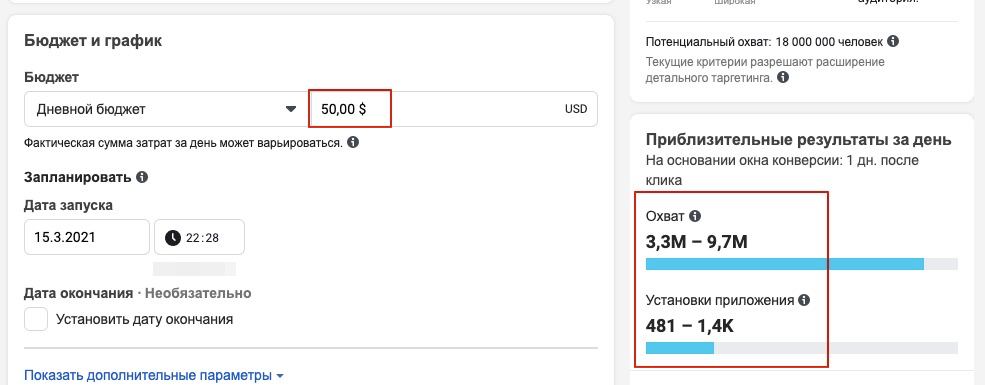Click info icon after детального таргетинга text
This screenshot has width=985, height=385.
click(783, 78)
